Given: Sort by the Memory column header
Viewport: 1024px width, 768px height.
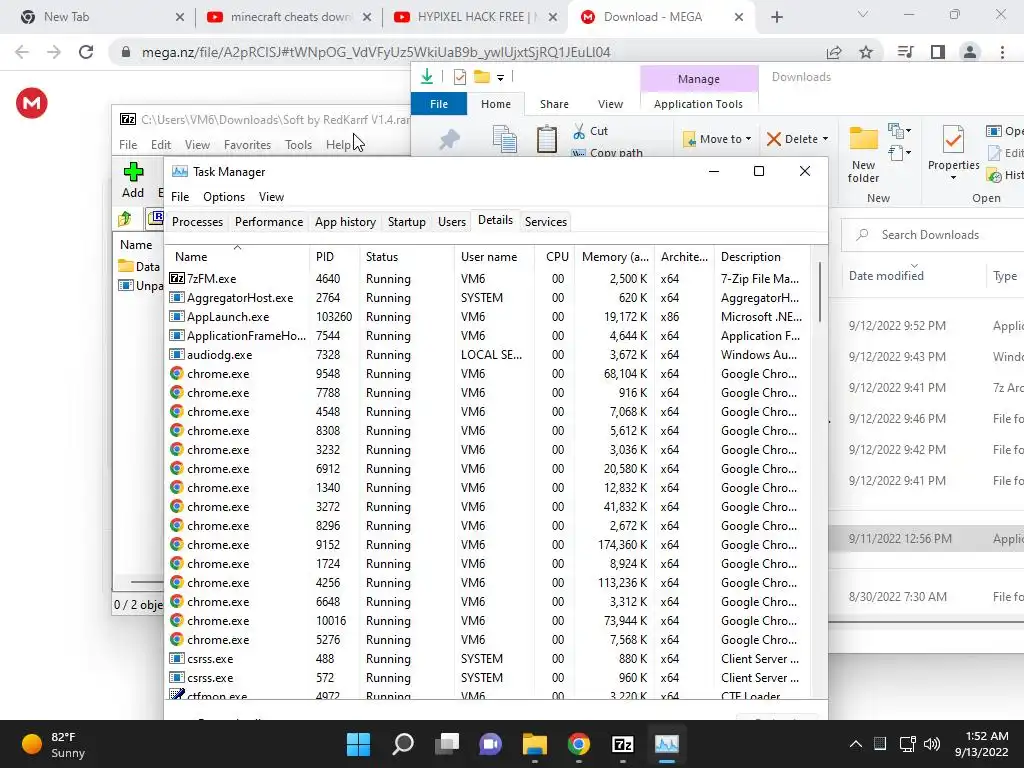Looking at the screenshot, I should tap(615, 257).
